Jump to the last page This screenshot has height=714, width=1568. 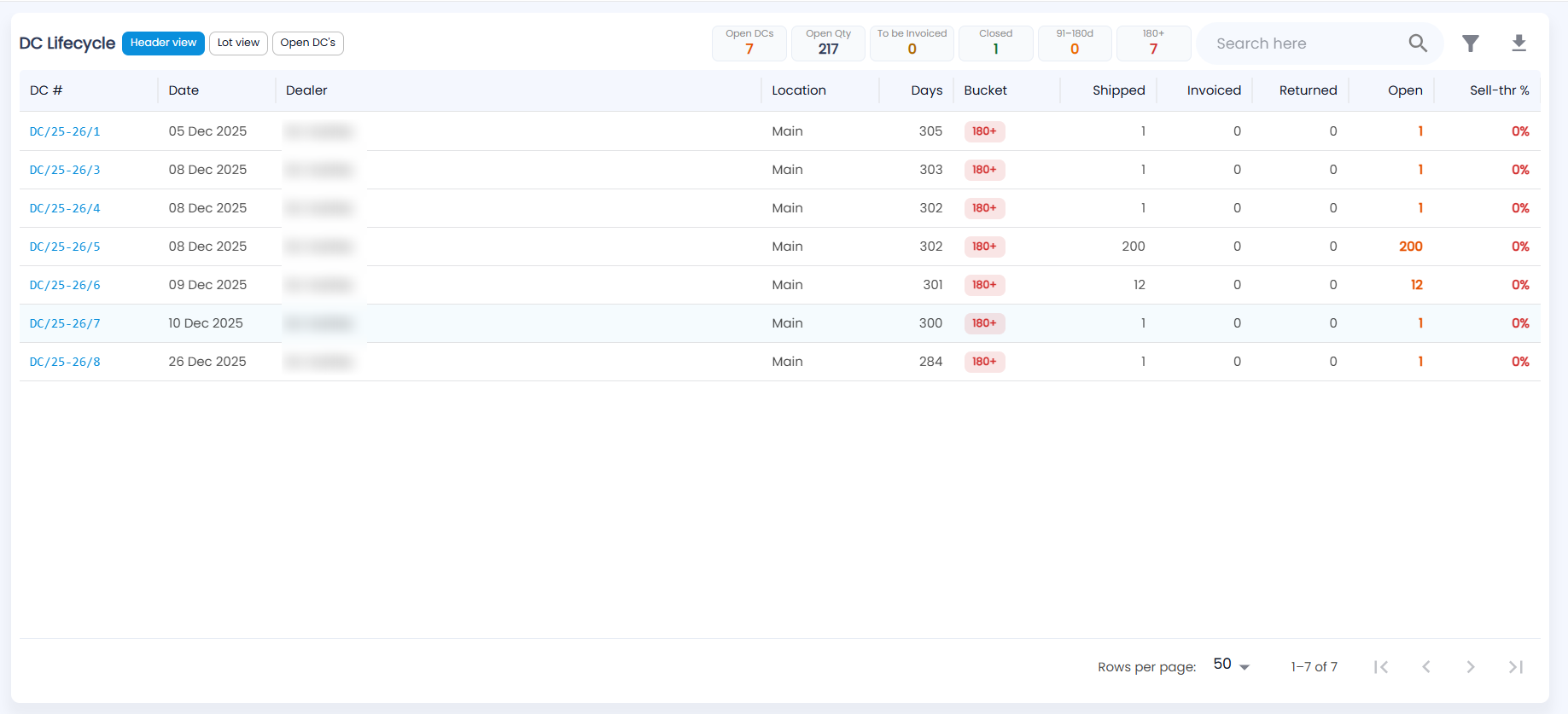point(1516,667)
